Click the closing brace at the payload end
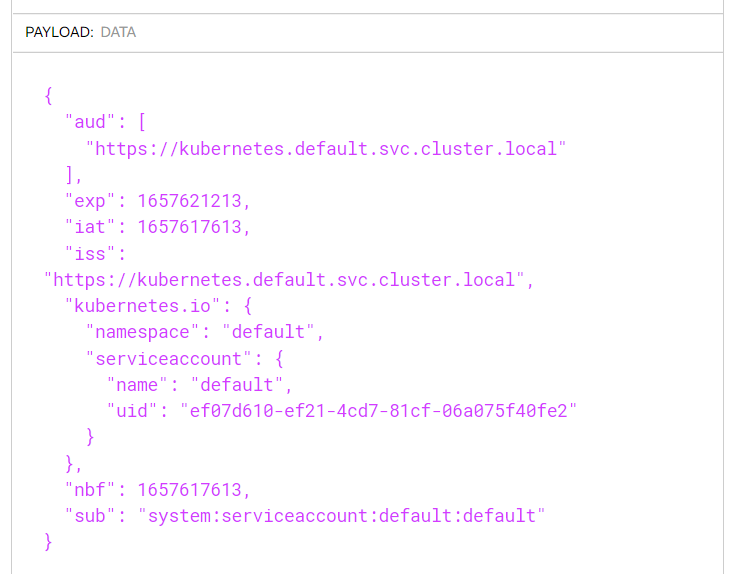 click(48, 542)
